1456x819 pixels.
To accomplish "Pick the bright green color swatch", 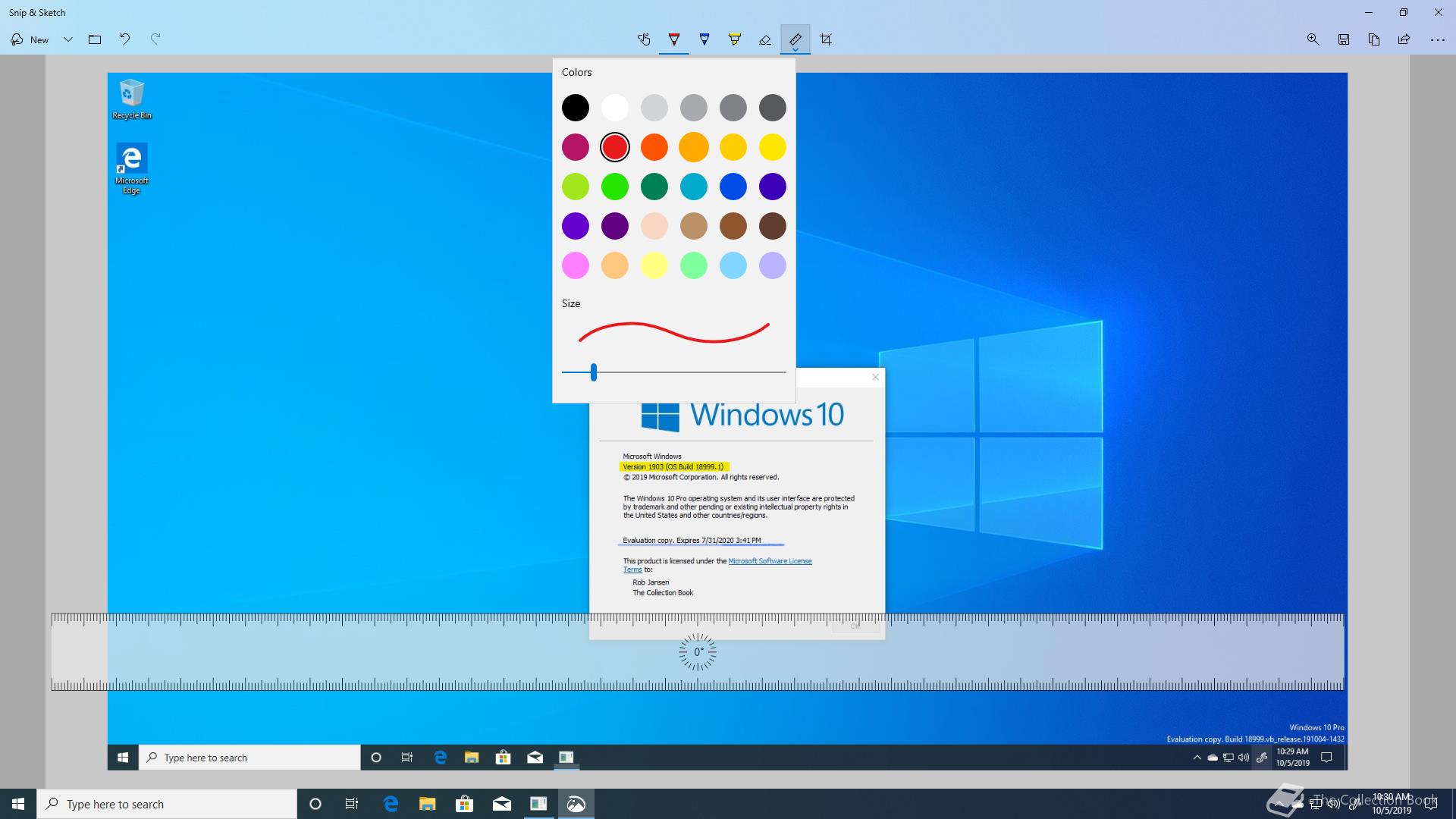I will point(615,187).
